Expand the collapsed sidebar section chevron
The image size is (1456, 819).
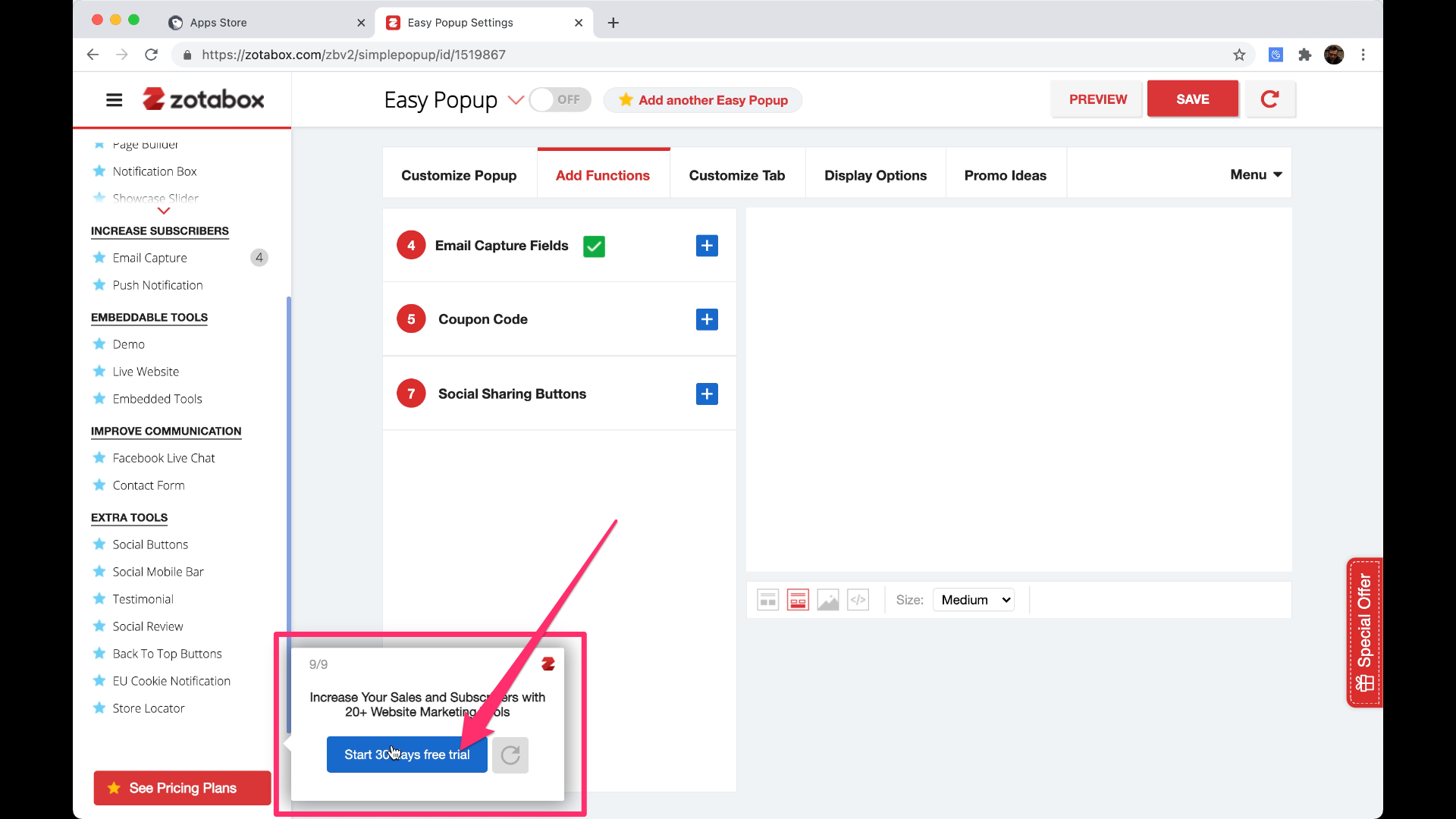click(x=163, y=211)
